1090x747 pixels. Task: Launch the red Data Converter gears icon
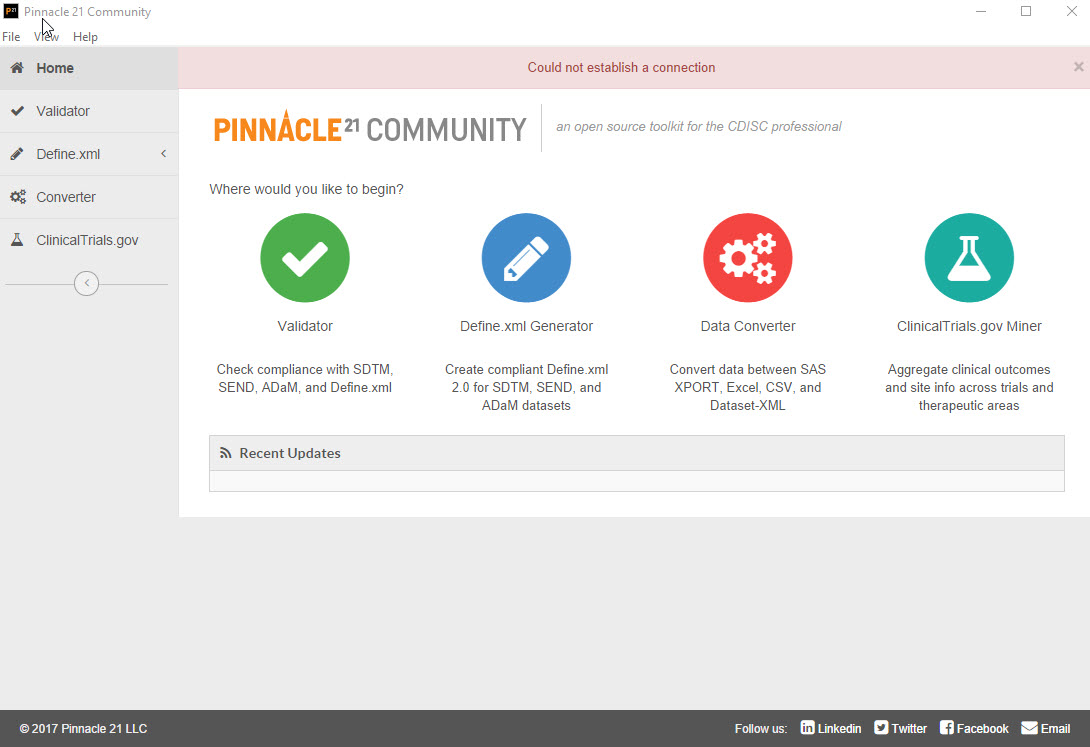(747, 258)
